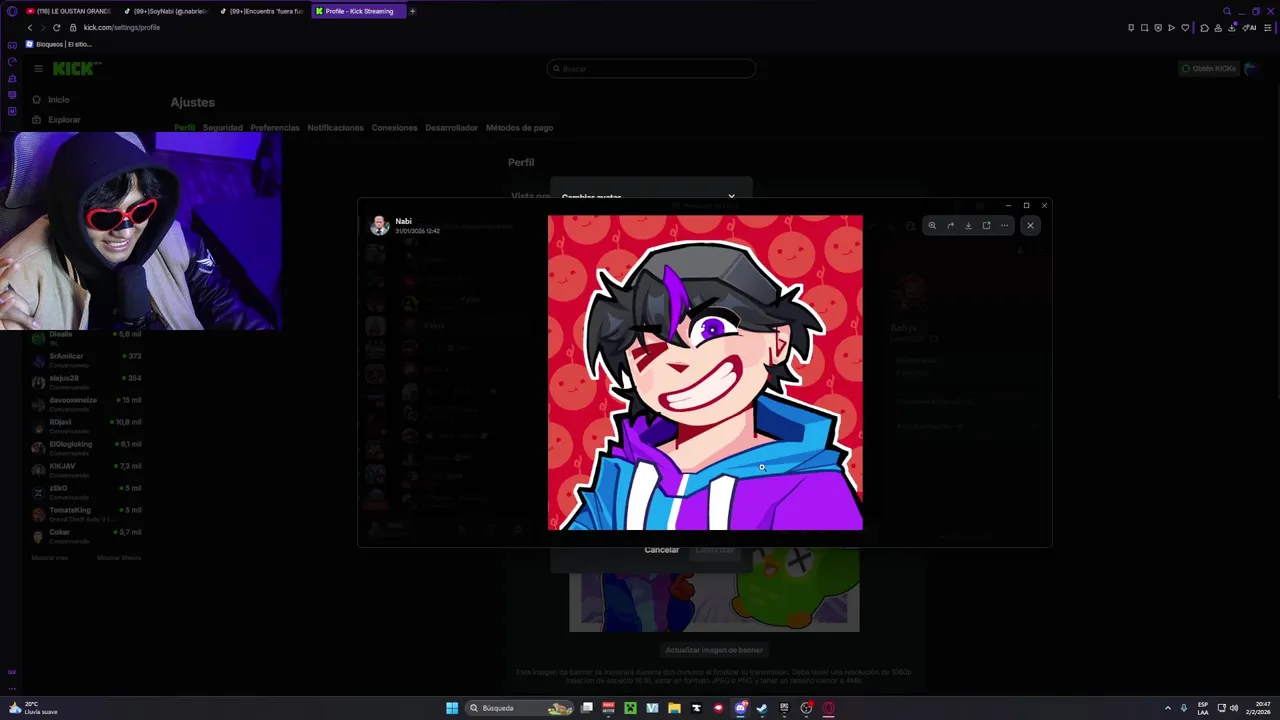This screenshot has height=720, width=1280.
Task: Click the Kick search field
Action: (x=651, y=69)
